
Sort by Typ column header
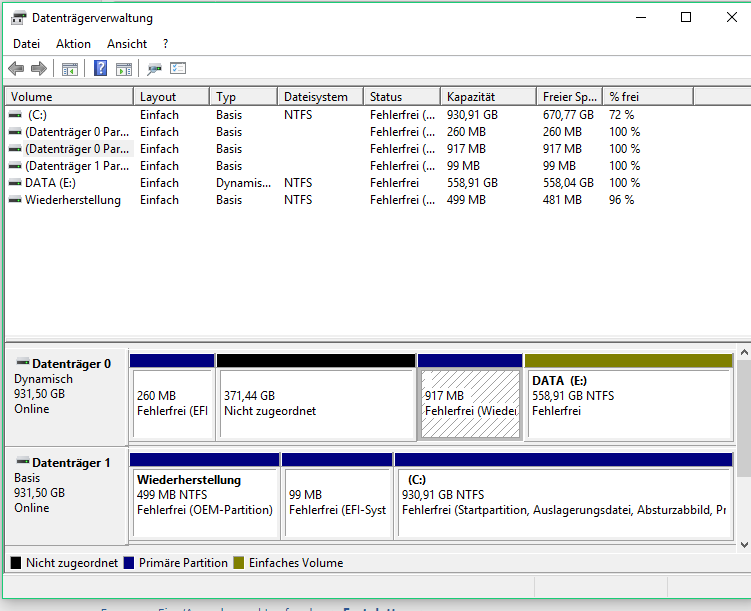pyautogui.click(x=243, y=97)
